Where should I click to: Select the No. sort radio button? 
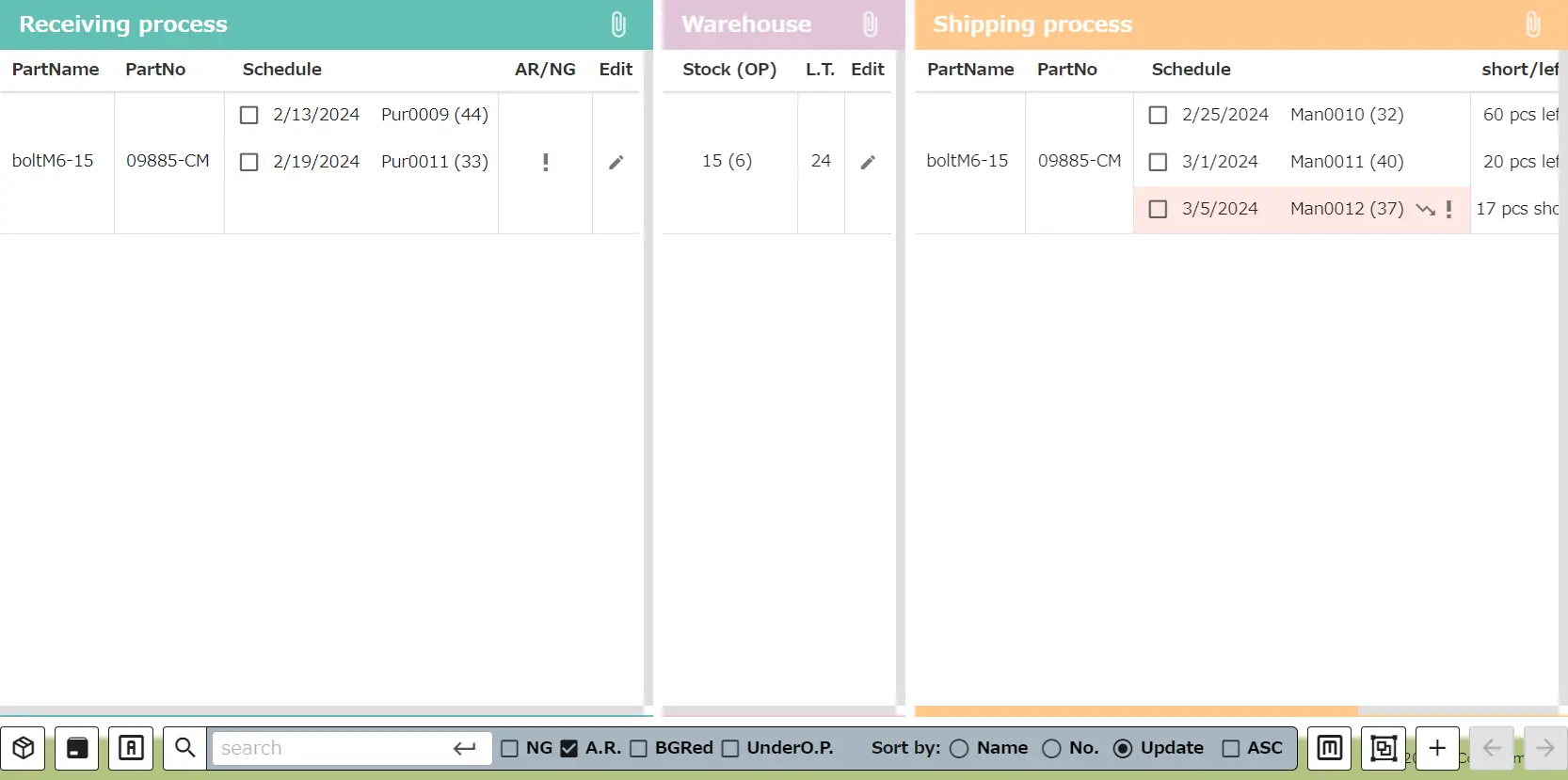click(1051, 748)
